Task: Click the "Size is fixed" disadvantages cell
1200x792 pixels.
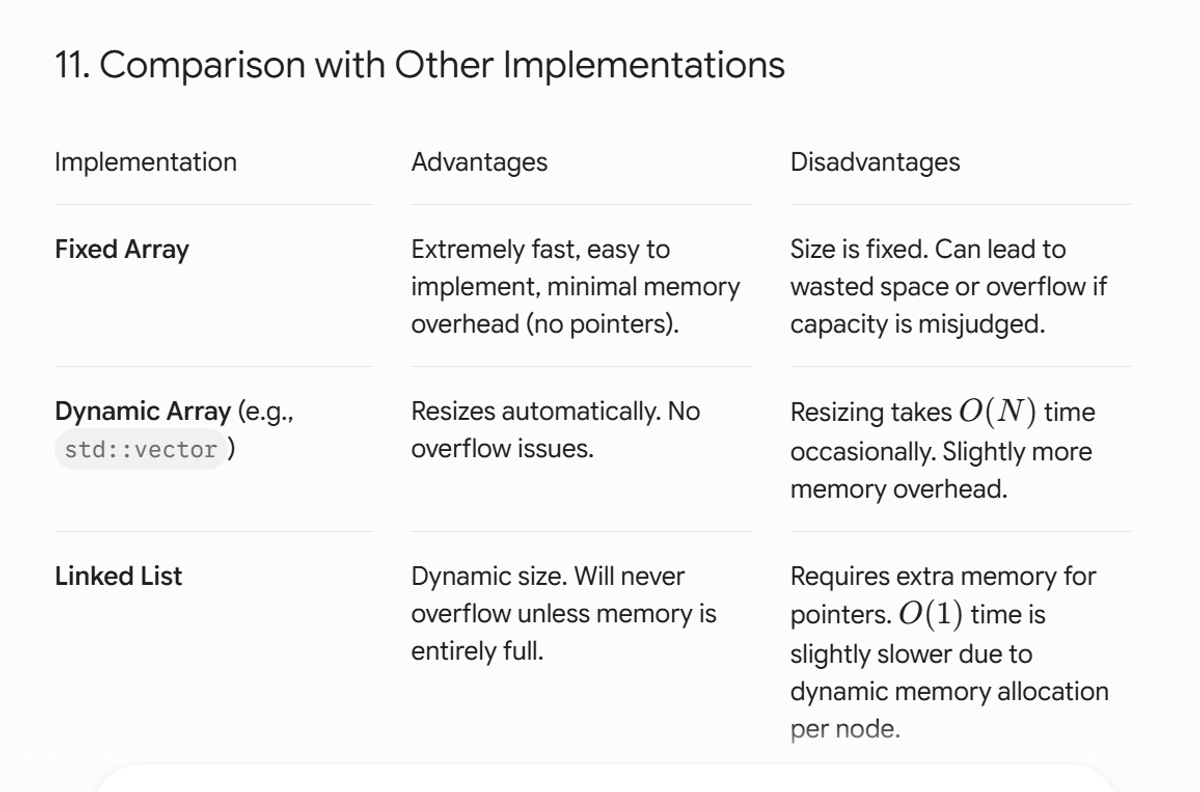Action: [x=949, y=287]
